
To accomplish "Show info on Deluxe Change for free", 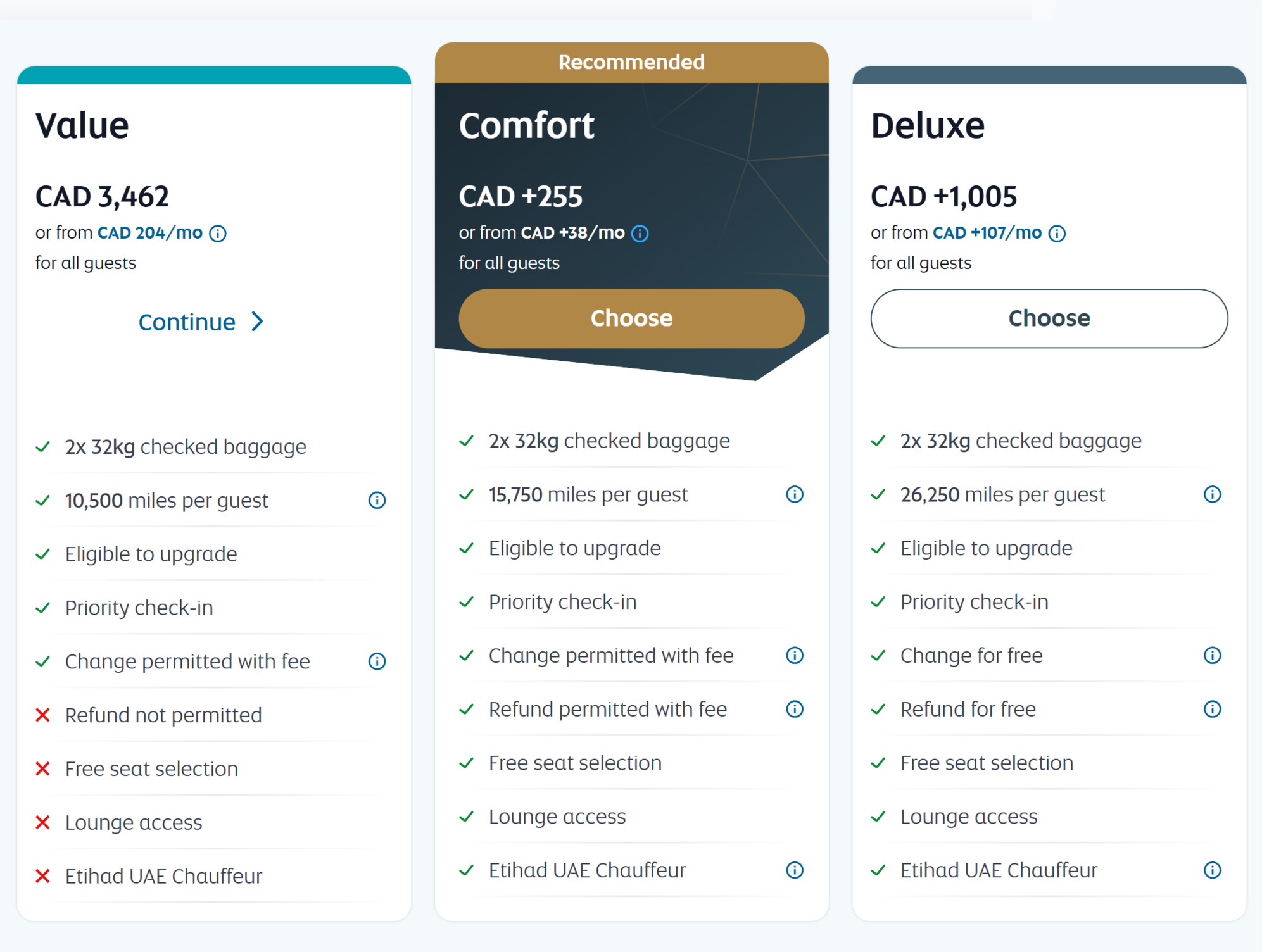I will (x=1212, y=655).
